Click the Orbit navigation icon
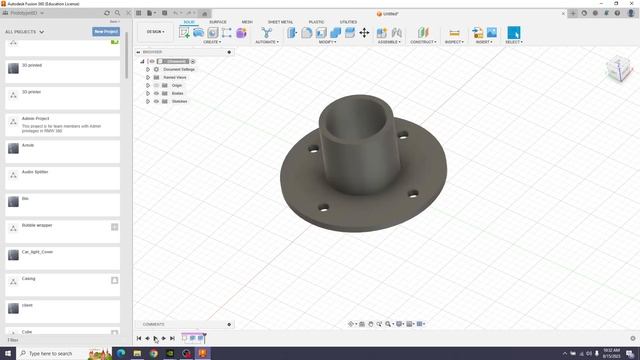 (351, 324)
